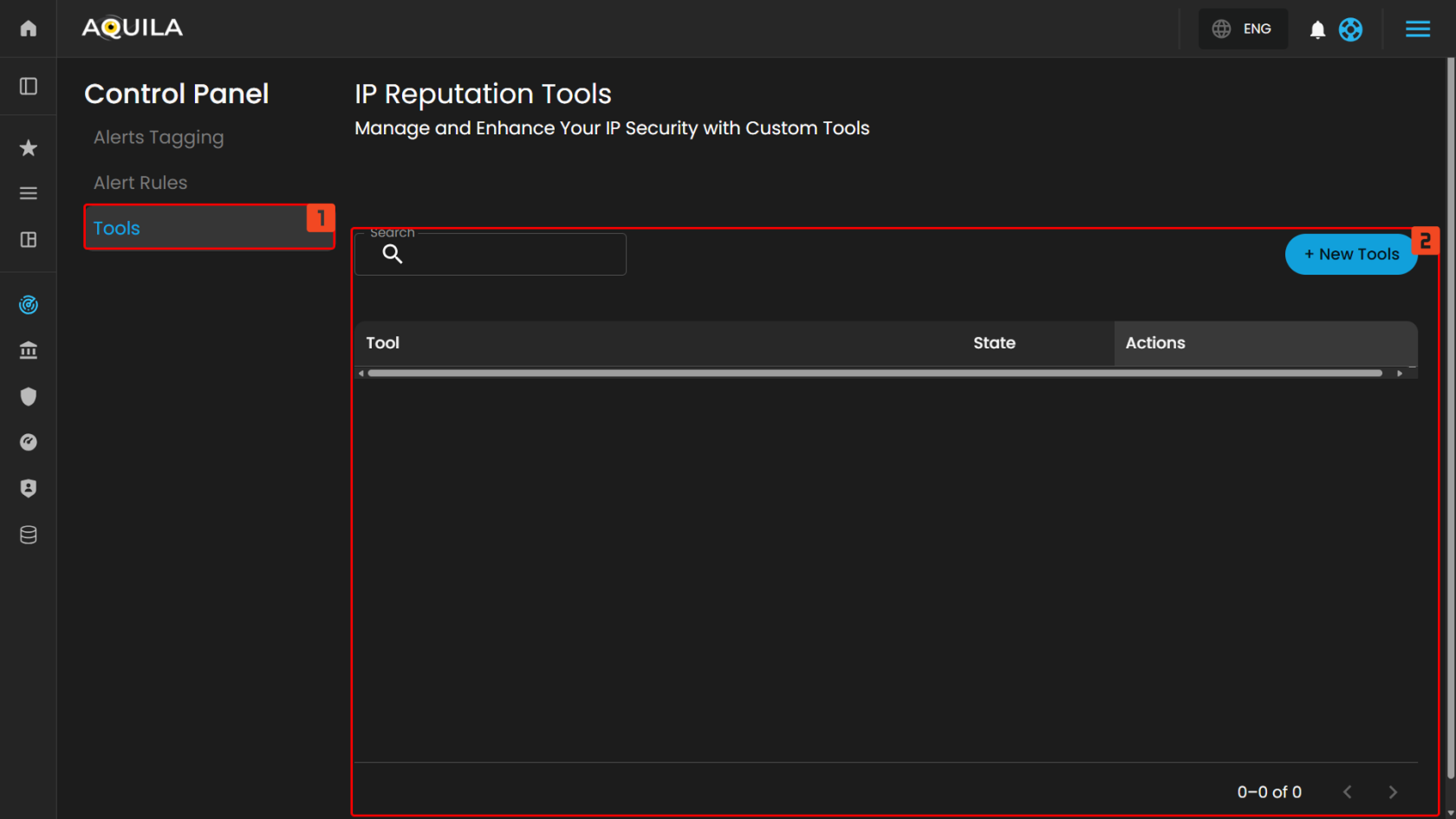Click the list lines icon in the sidebar
The height and width of the screenshot is (819, 1456).
point(29,193)
